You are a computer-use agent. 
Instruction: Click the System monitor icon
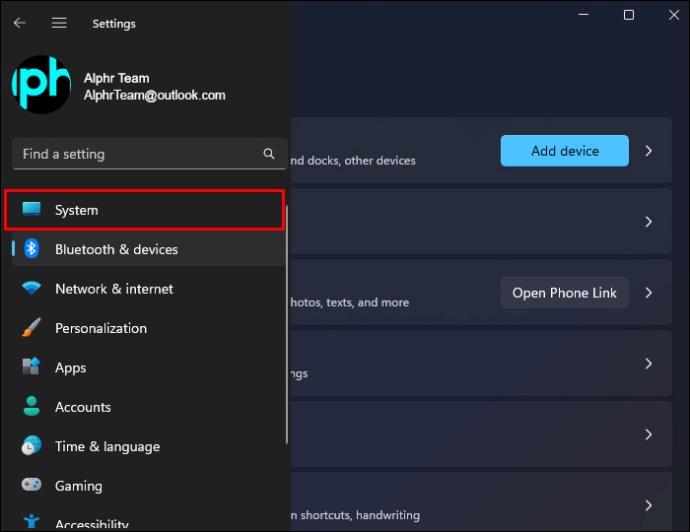pos(31,209)
